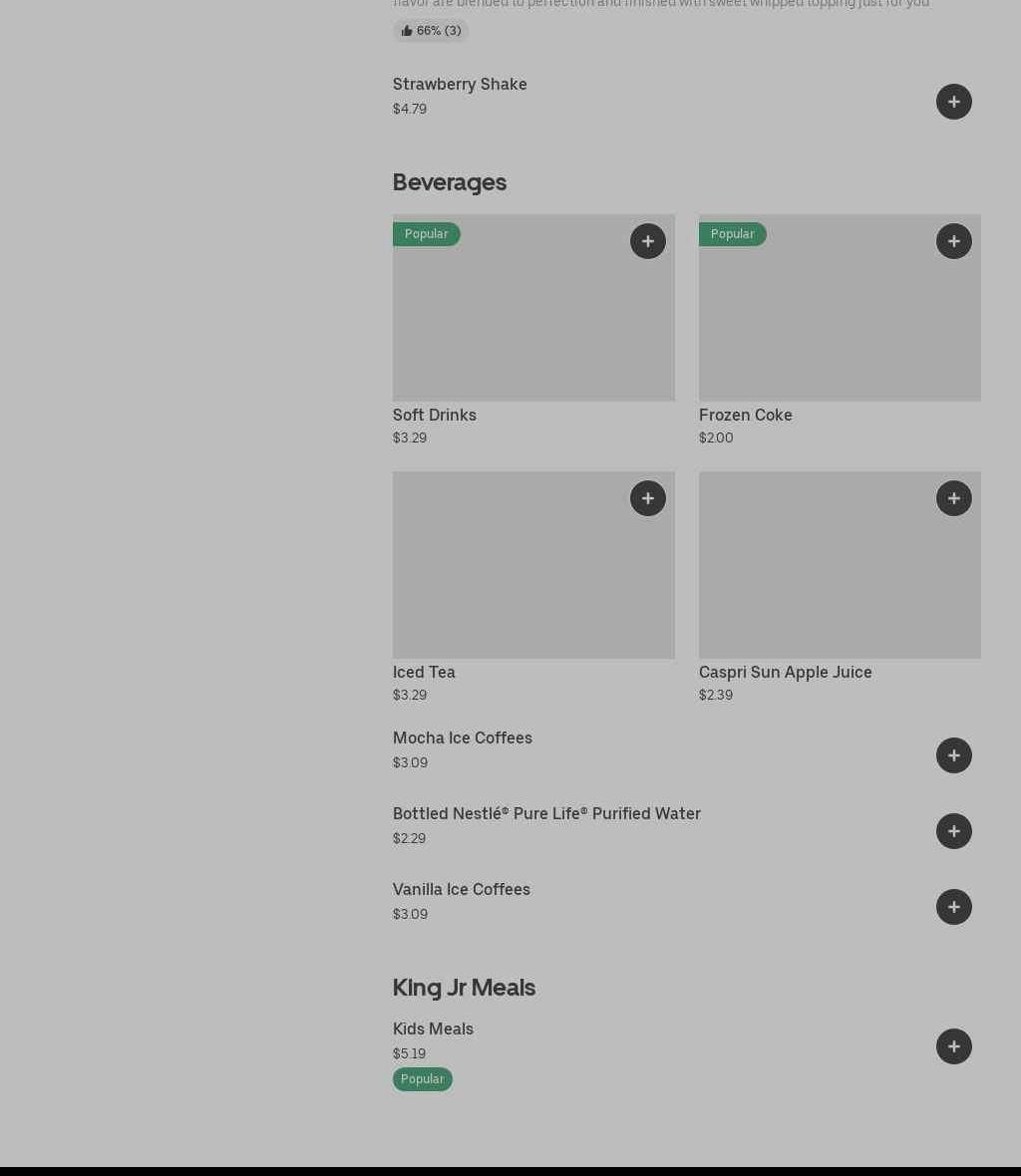Open the Iced Tea item image
The height and width of the screenshot is (1176, 1021).
click(533, 576)
